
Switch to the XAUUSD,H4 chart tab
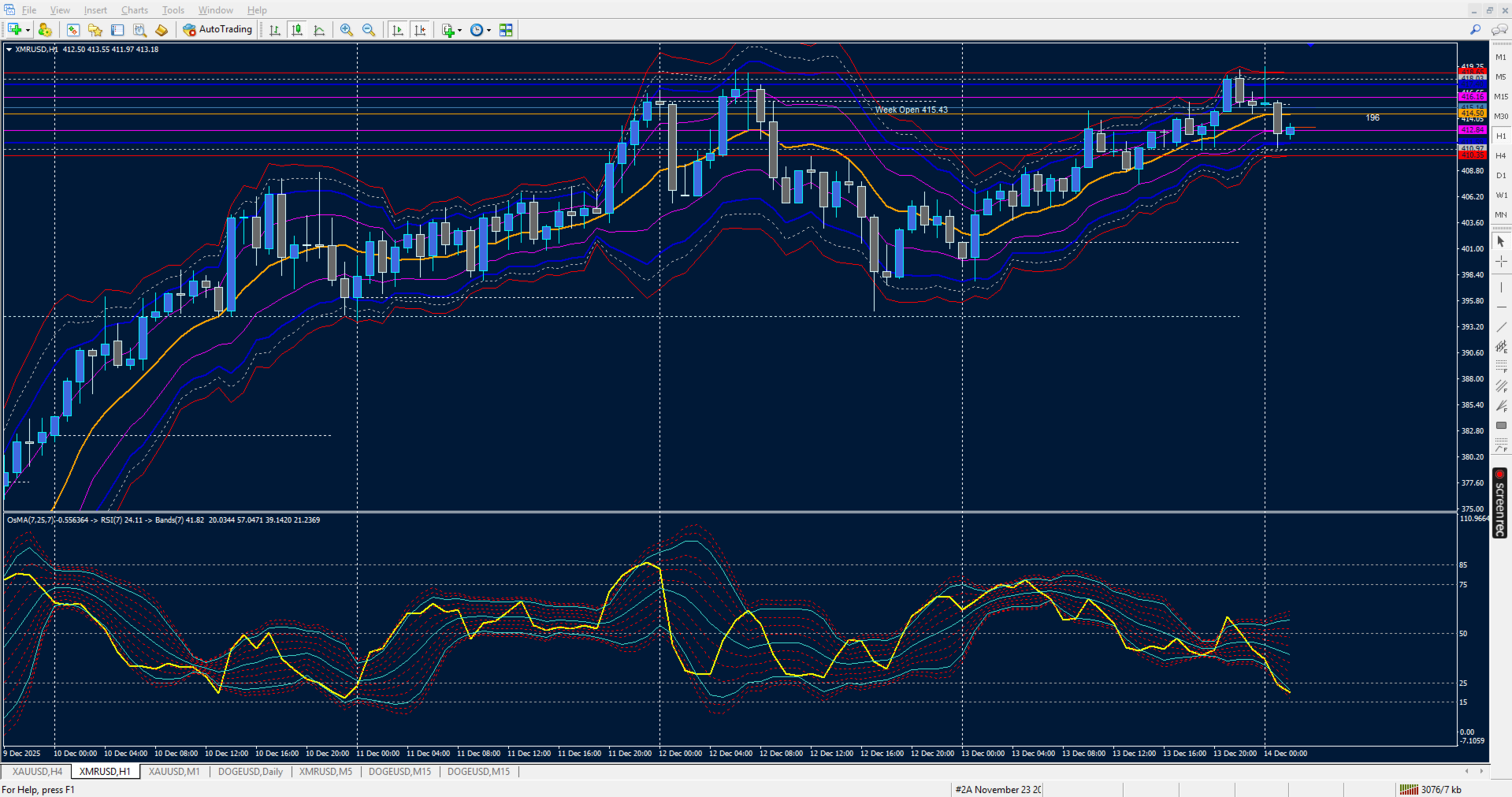point(37,772)
